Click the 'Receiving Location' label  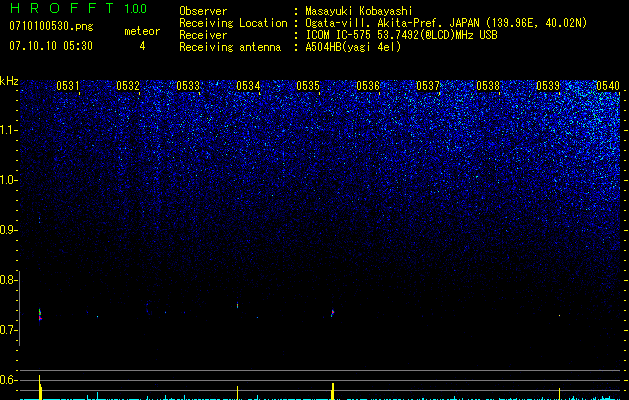(233, 23)
